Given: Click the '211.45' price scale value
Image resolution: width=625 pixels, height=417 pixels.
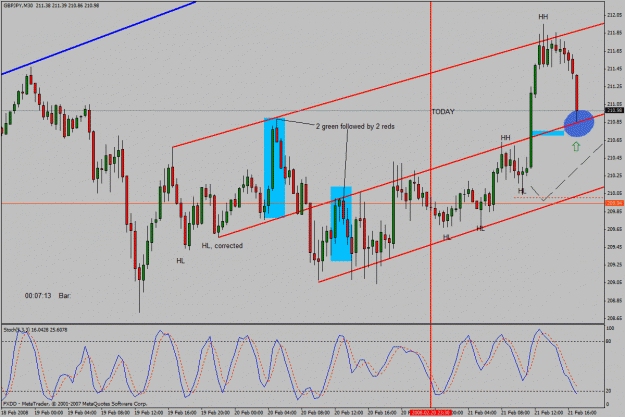Looking at the screenshot, I should 614,69.
